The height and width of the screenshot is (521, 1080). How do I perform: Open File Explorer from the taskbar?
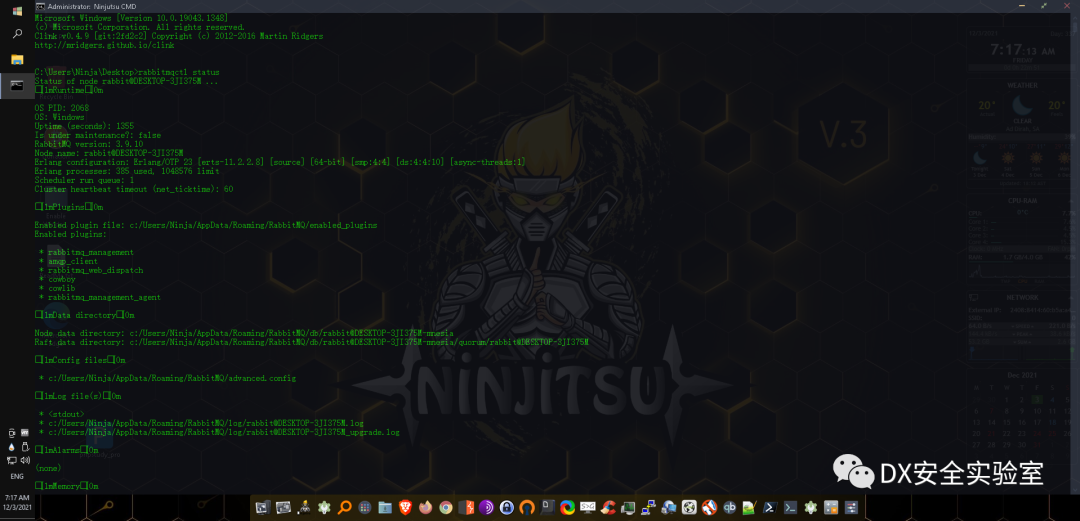click(x=17, y=59)
